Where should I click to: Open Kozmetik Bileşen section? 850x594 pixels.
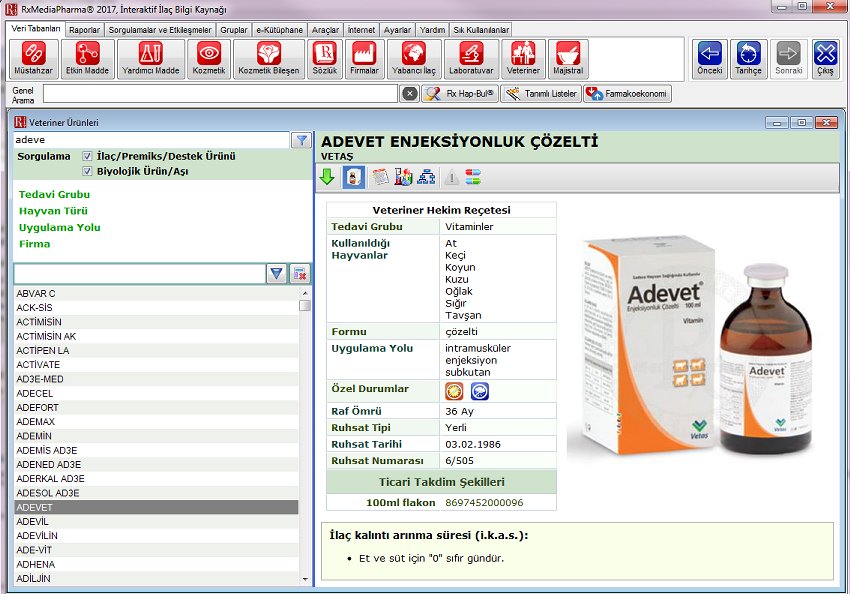[268, 59]
